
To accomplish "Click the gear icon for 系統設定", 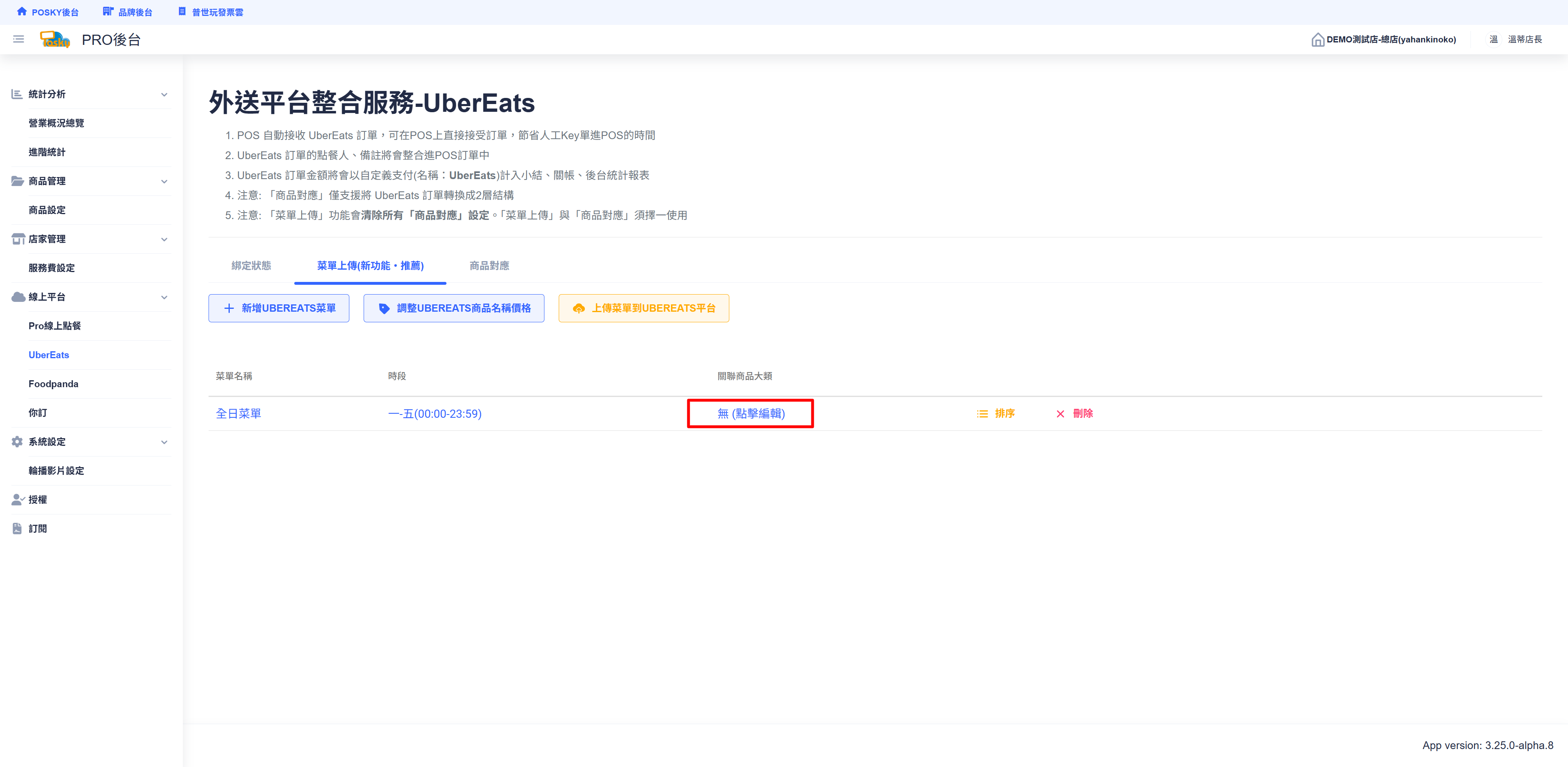I will tap(17, 441).
